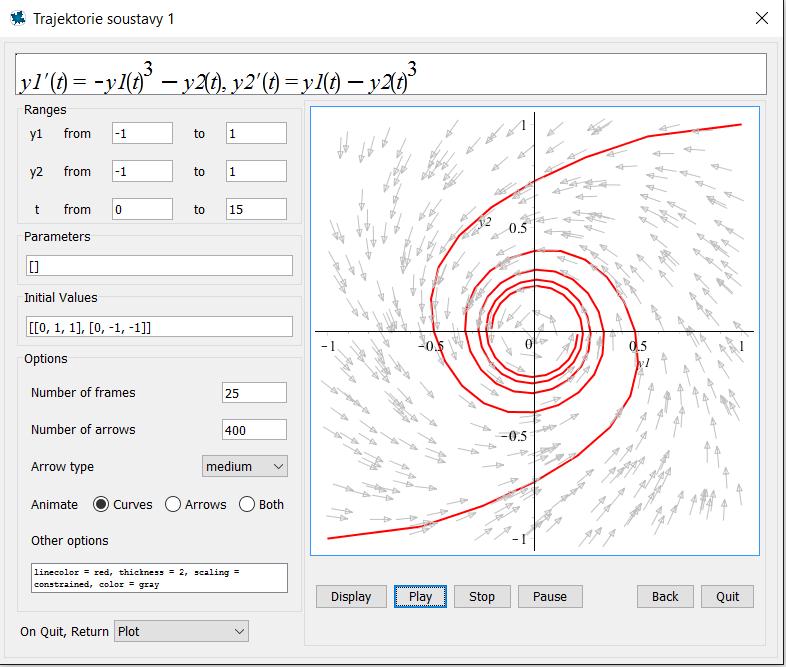This screenshot has width=786, height=667.
Task: Focus the y2 to field
Action: coord(256,171)
